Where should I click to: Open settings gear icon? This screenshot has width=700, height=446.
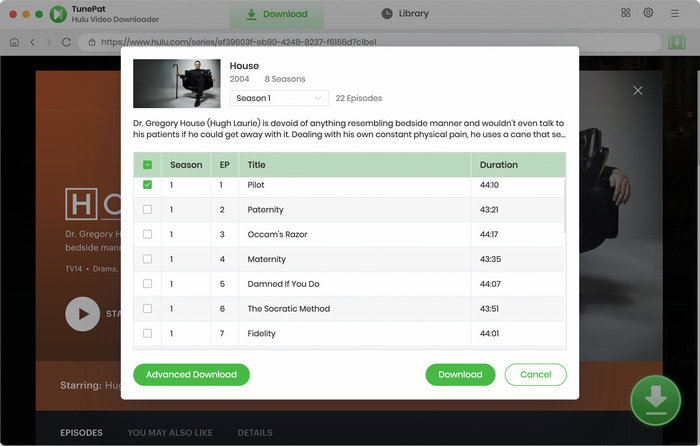[x=648, y=13]
